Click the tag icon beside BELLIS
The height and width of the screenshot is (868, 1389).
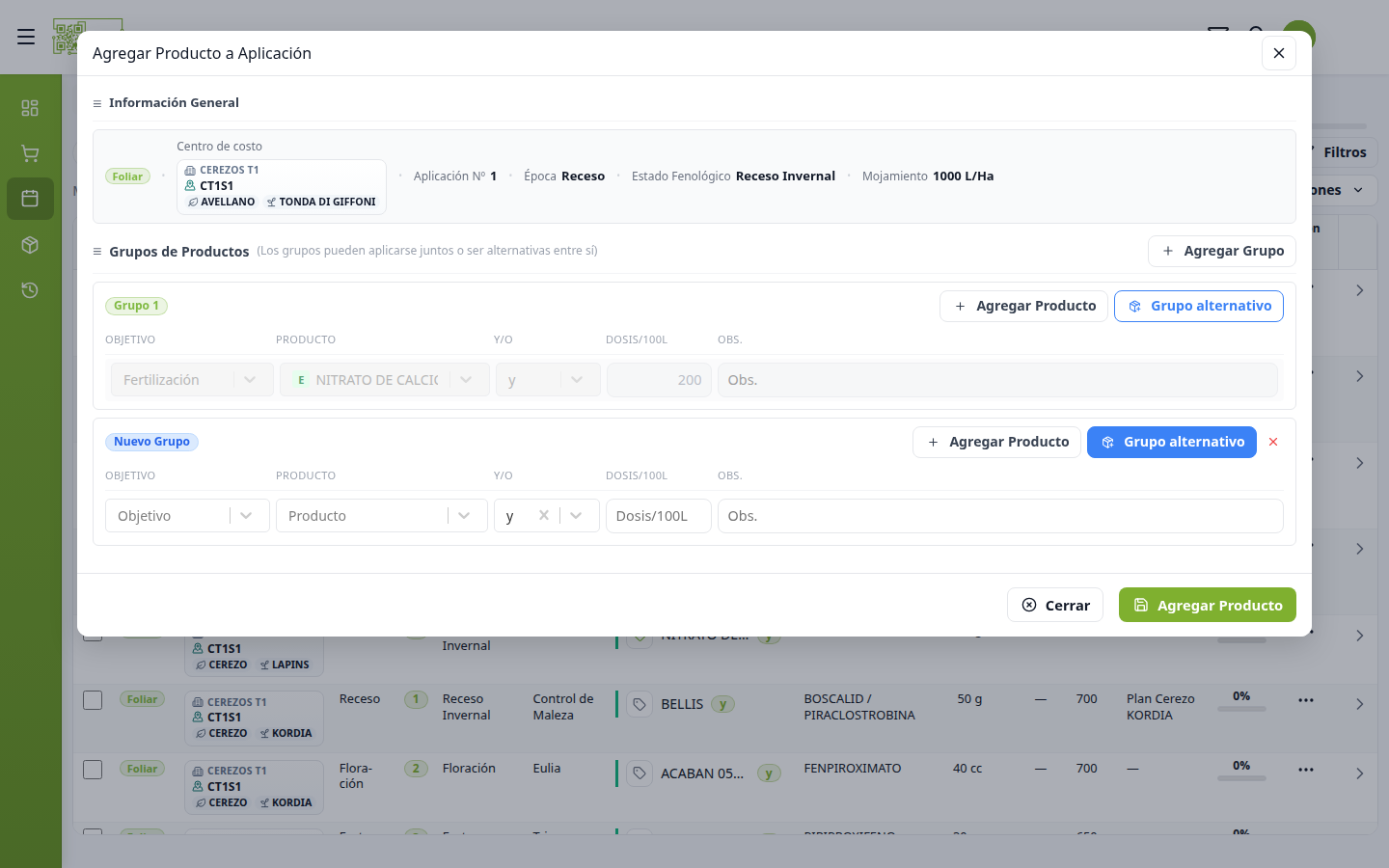pos(640,705)
